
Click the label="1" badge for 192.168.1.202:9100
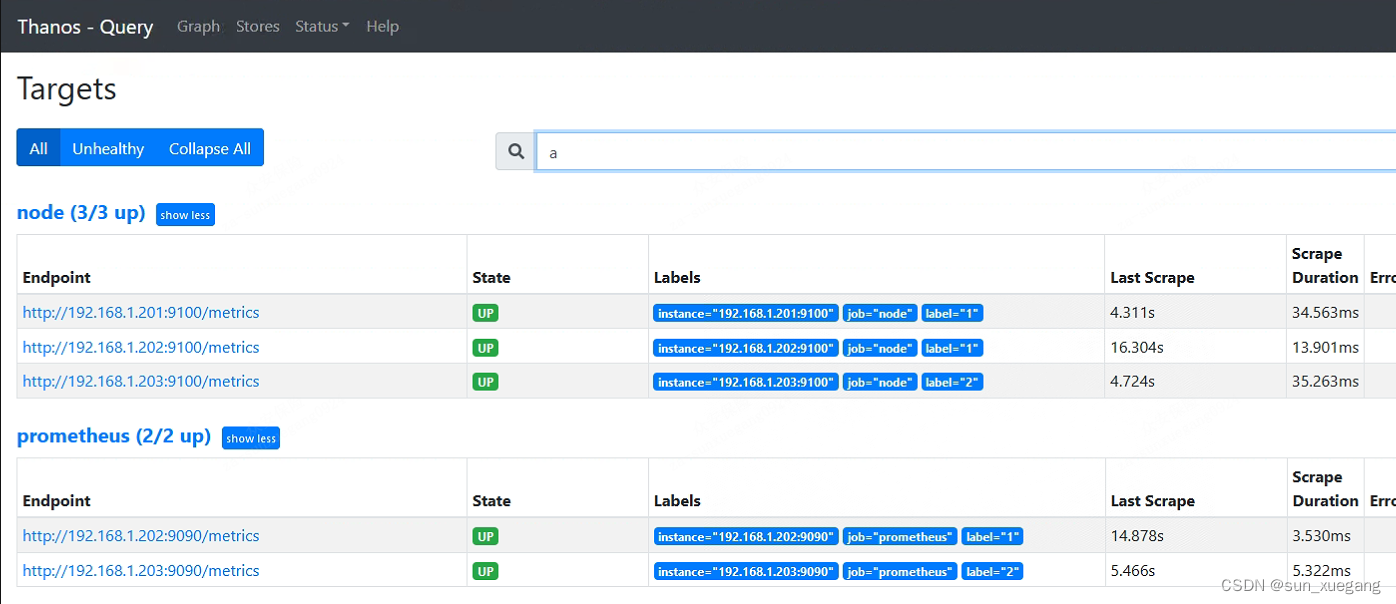(x=952, y=347)
